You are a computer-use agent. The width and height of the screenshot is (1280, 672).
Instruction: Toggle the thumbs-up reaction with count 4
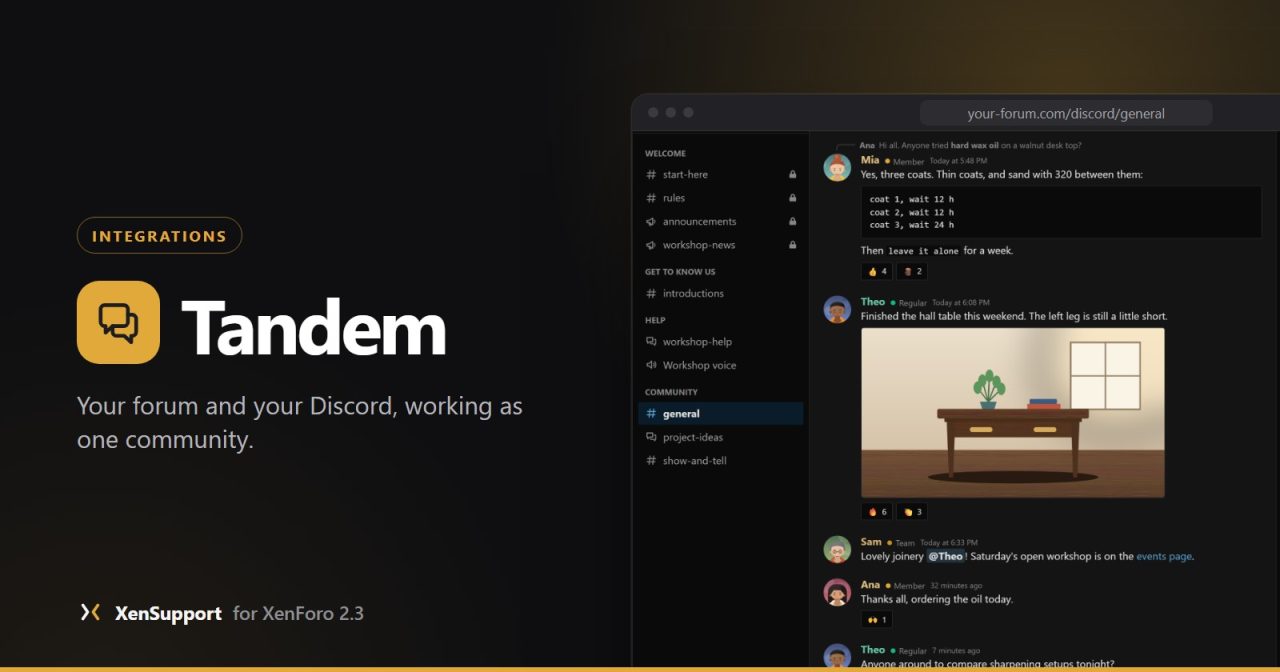coord(877,271)
